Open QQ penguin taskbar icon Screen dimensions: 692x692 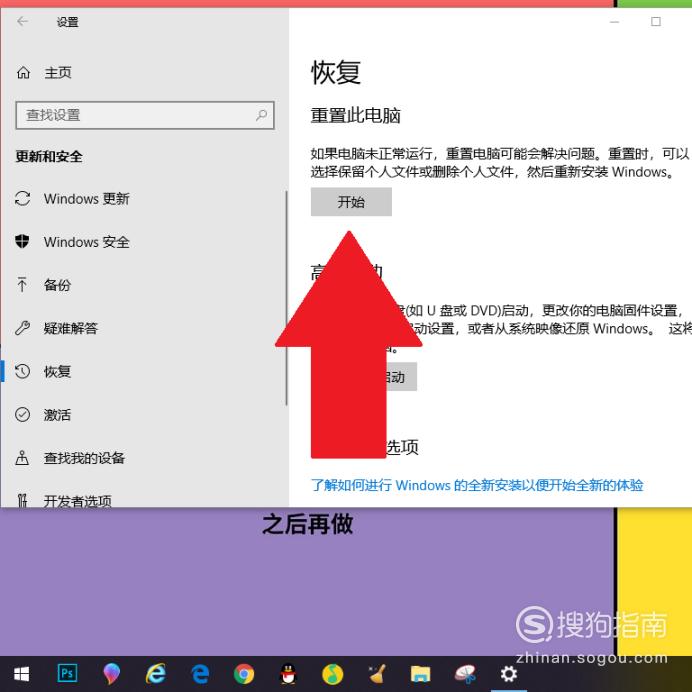(x=289, y=674)
